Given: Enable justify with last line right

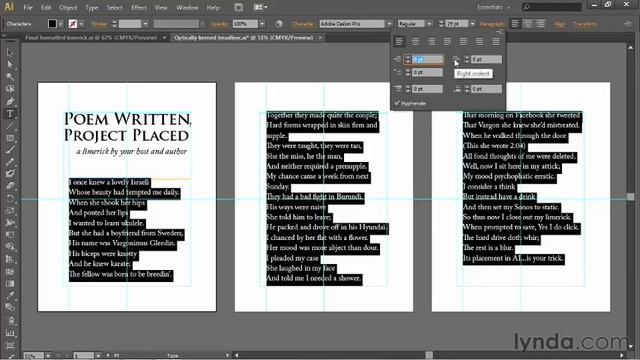Looking at the screenshot, I should 479,41.
